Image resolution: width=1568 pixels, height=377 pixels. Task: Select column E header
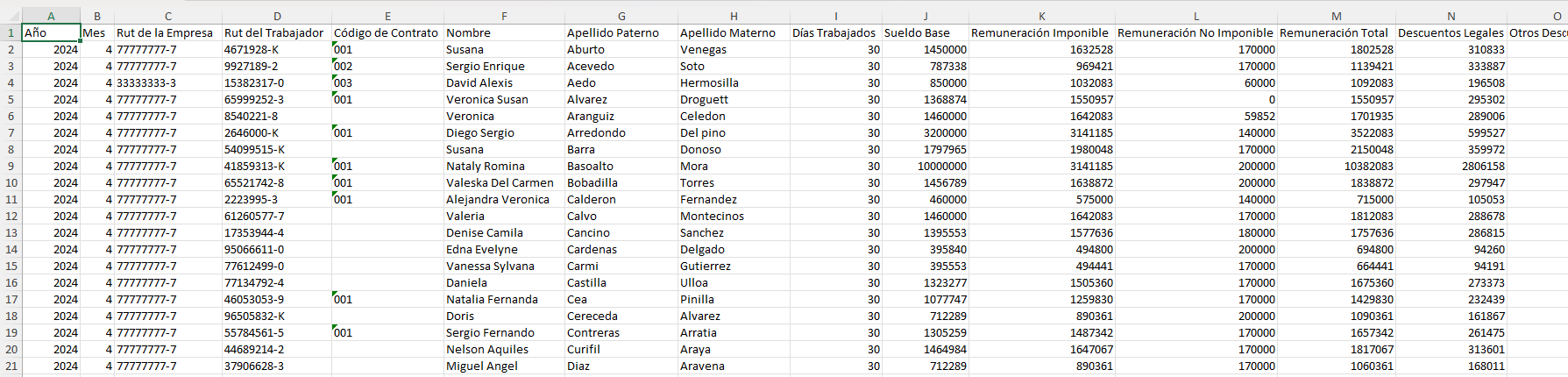(x=387, y=16)
